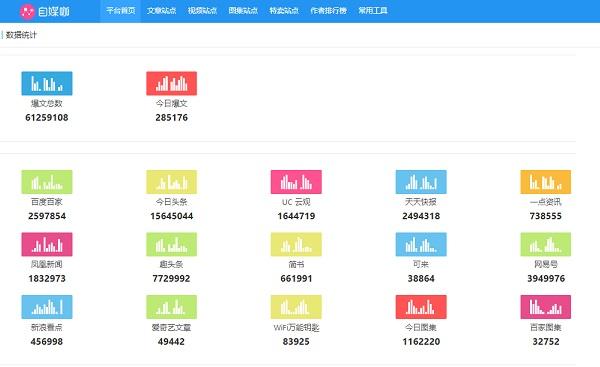Click the 网易号 label text
The height and width of the screenshot is (367, 600).
pyautogui.click(x=546, y=264)
